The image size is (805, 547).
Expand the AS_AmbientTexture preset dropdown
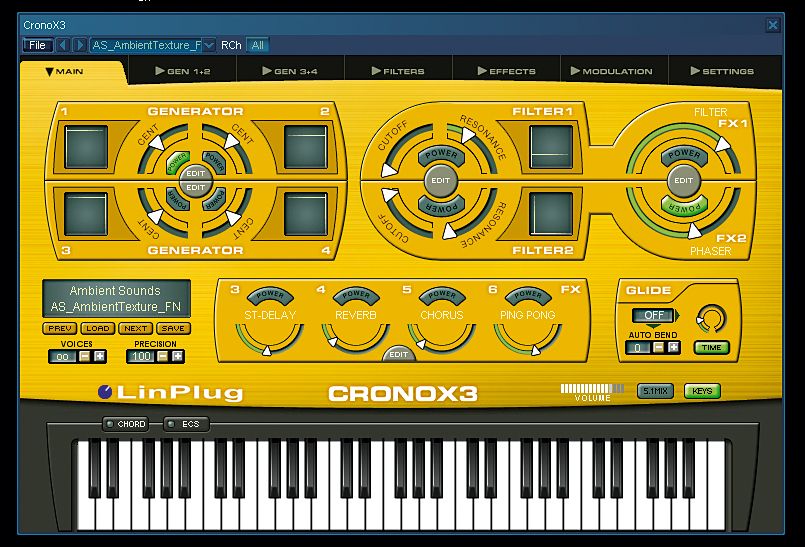point(209,45)
